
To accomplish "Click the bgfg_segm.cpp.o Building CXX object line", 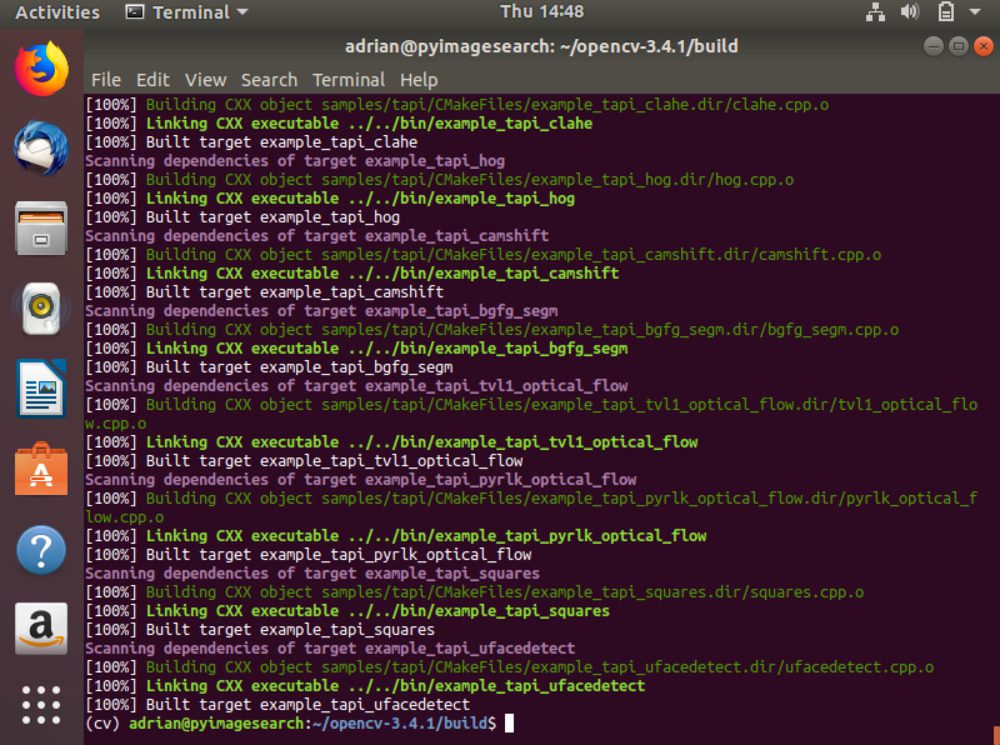I will click(x=492, y=330).
